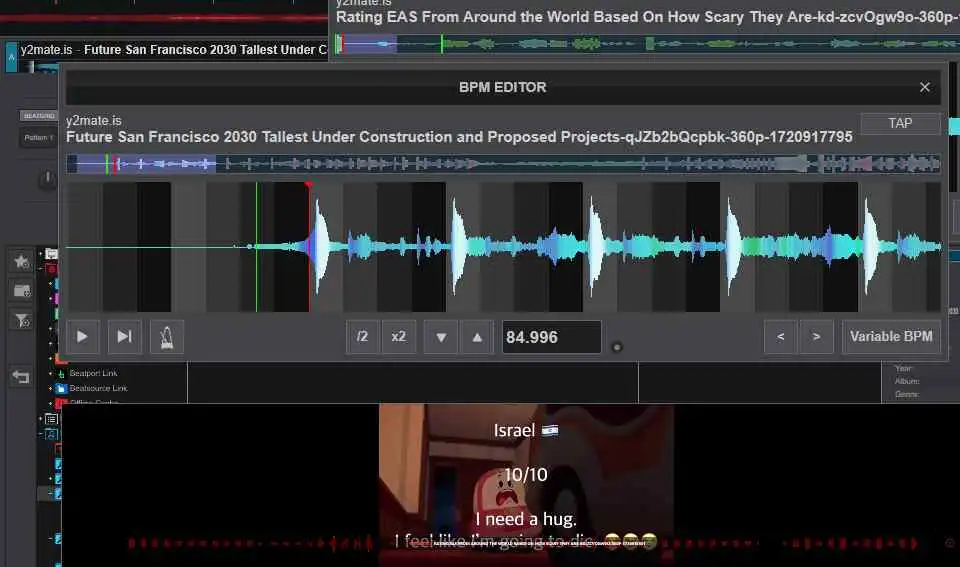Open the Pattern 1 dropdown on deck A
The image size is (960, 567).
(x=39, y=138)
